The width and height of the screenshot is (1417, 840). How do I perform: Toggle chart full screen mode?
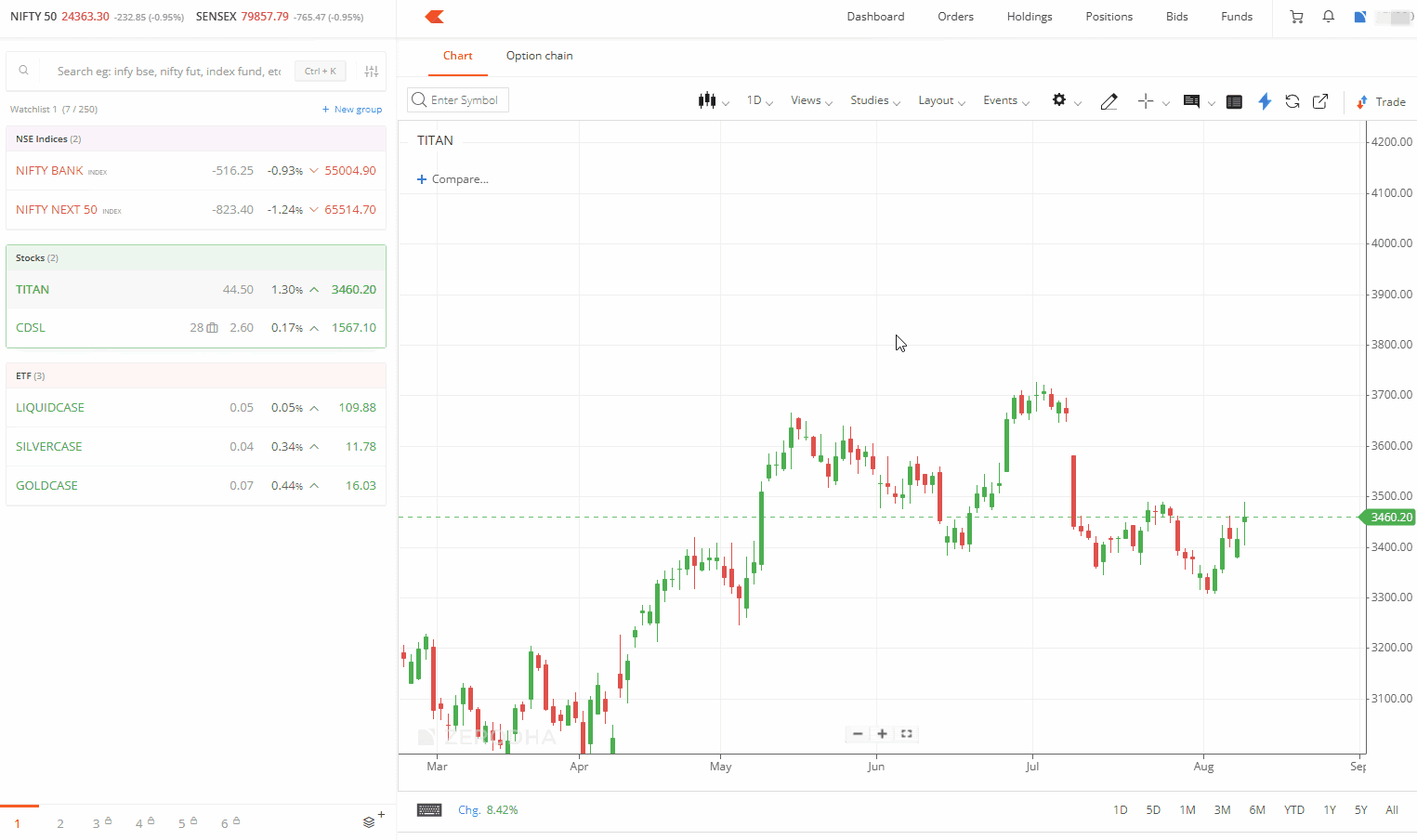(x=907, y=734)
